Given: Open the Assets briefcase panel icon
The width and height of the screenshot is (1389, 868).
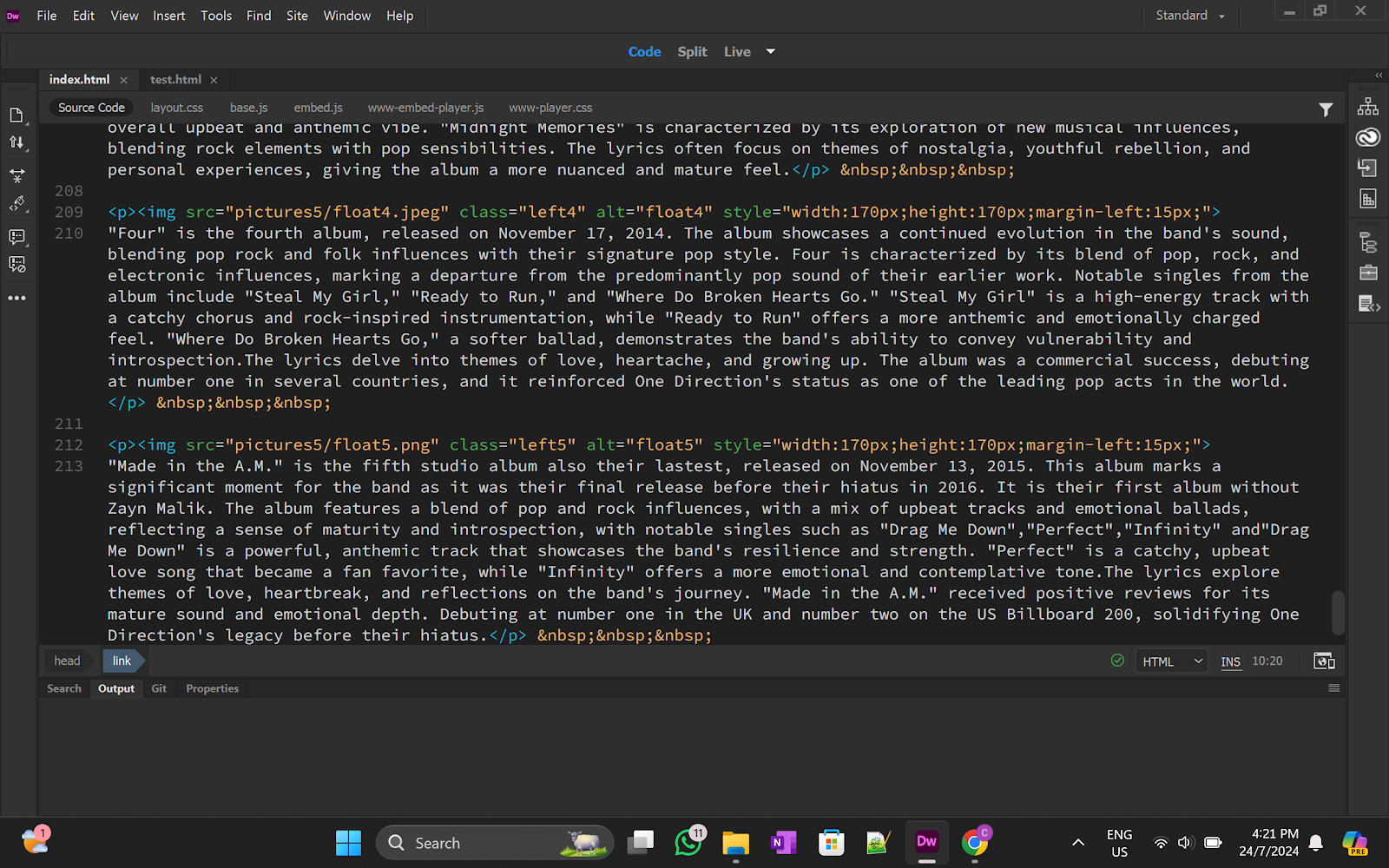Looking at the screenshot, I should click(1368, 273).
